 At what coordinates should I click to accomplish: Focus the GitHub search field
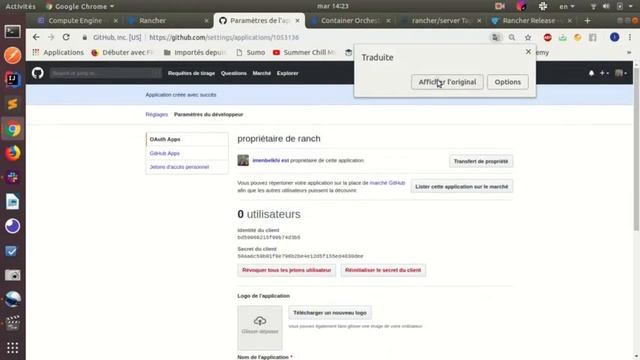105,73
